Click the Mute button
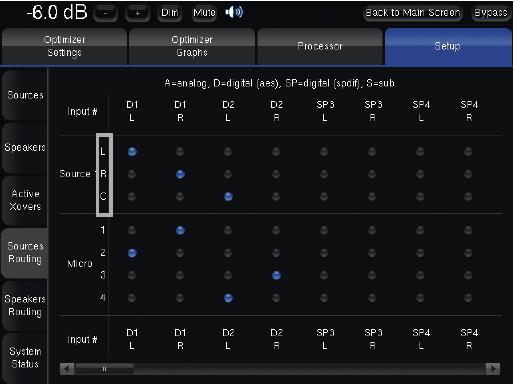The image size is (514, 384). [204, 13]
